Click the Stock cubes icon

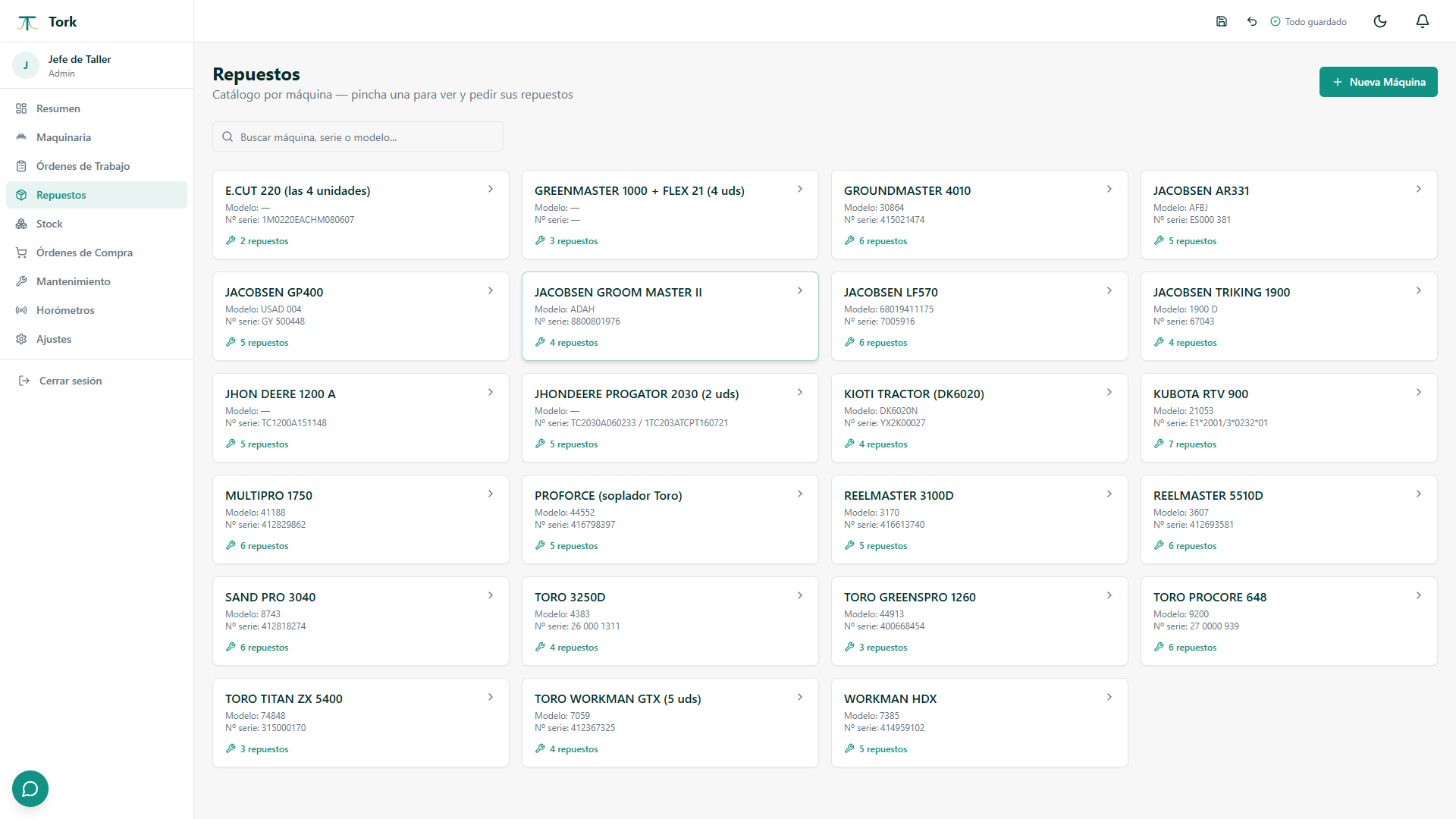pyautogui.click(x=21, y=224)
